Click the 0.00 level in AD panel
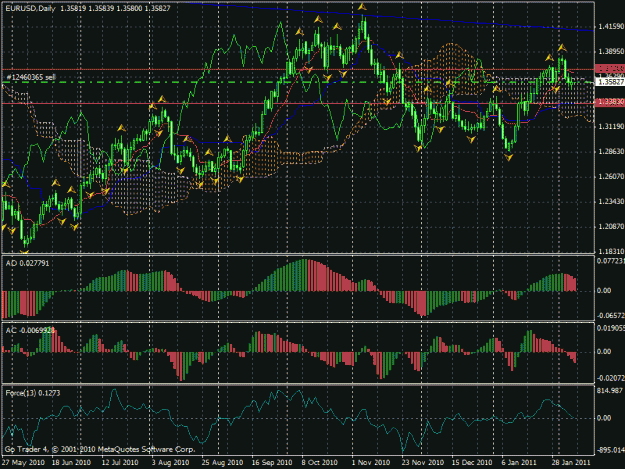The height and width of the screenshot is (469, 625). pyautogui.click(x=604, y=291)
